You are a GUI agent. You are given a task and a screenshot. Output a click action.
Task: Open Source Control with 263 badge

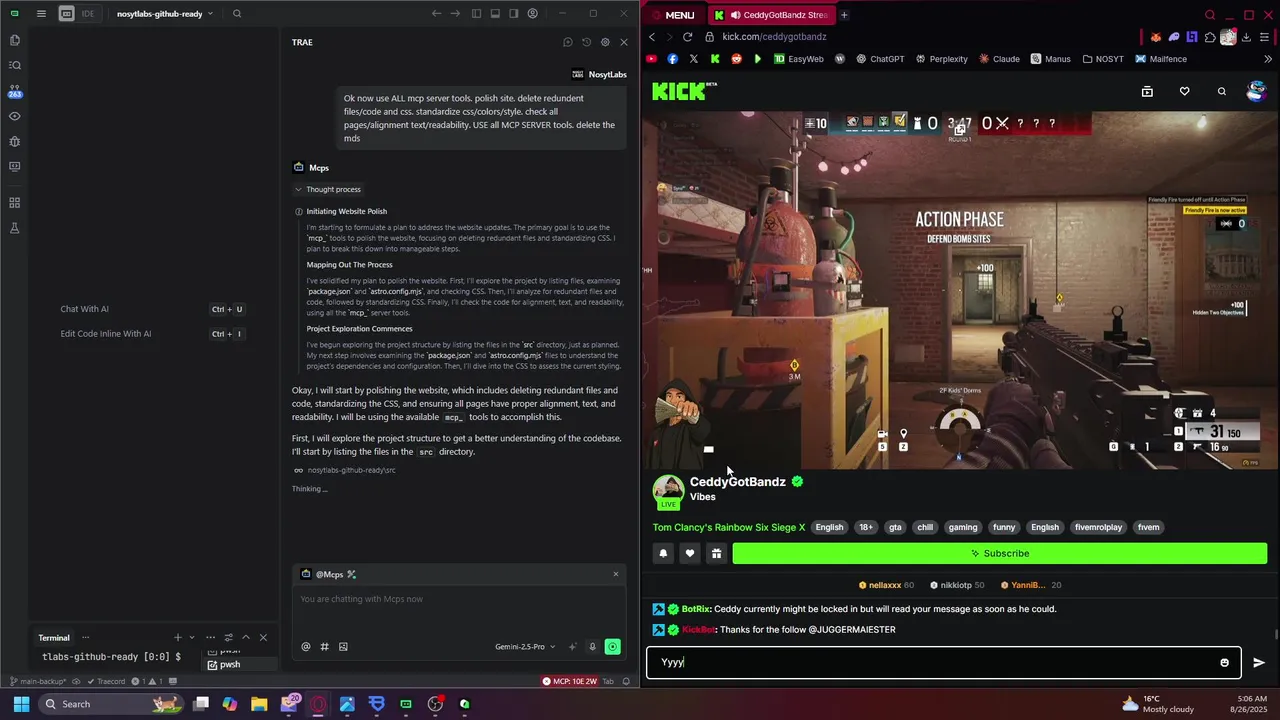pyautogui.click(x=14, y=91)
